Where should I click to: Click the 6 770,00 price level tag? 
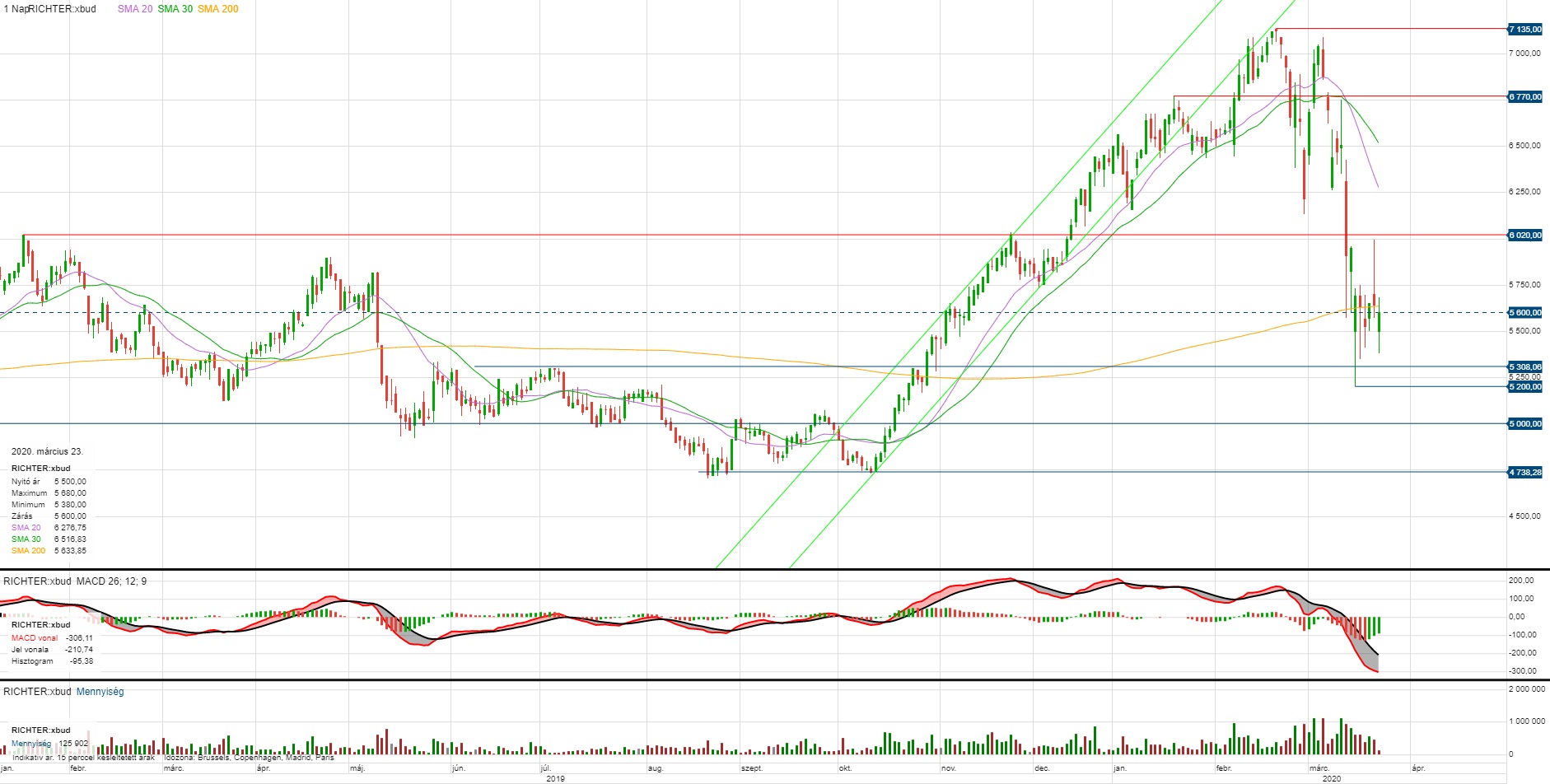pyautogui.click(x=1525, y=97)
